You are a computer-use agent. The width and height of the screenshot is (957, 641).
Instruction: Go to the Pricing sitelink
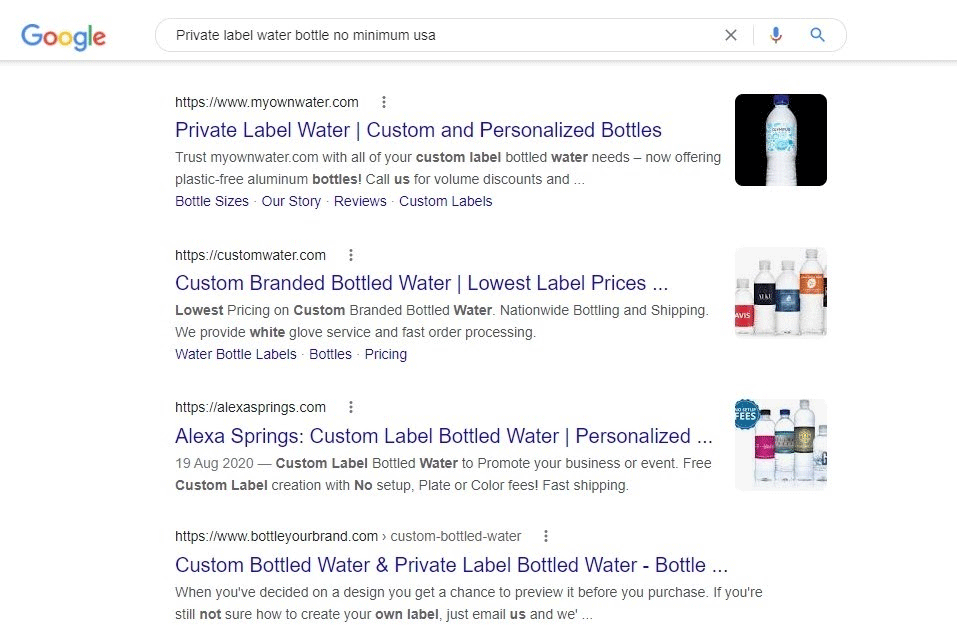(385, 354)
